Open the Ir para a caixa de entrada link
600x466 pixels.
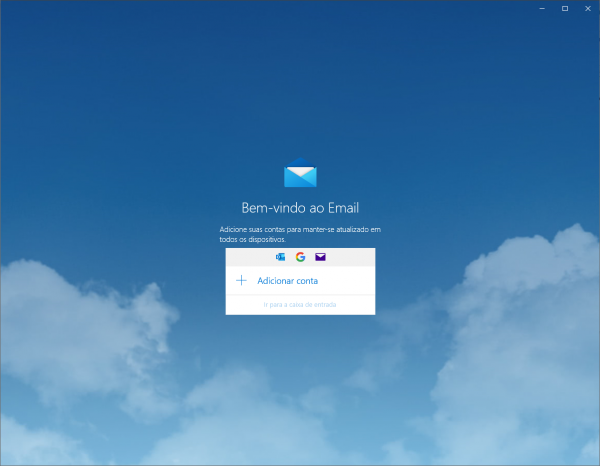(x=300, y=304)
